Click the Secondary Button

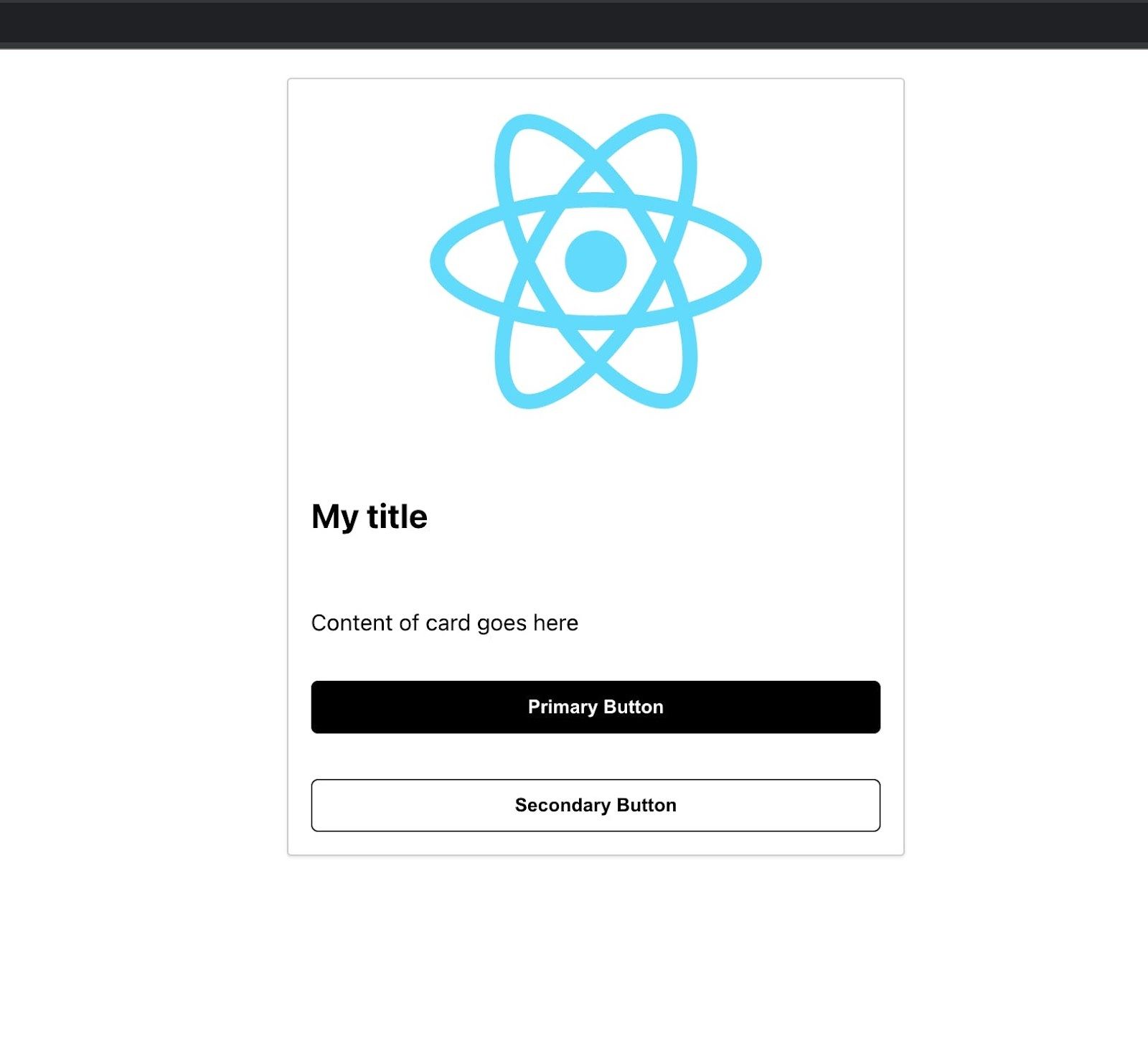pyautogui.click(x=596, y=805)
